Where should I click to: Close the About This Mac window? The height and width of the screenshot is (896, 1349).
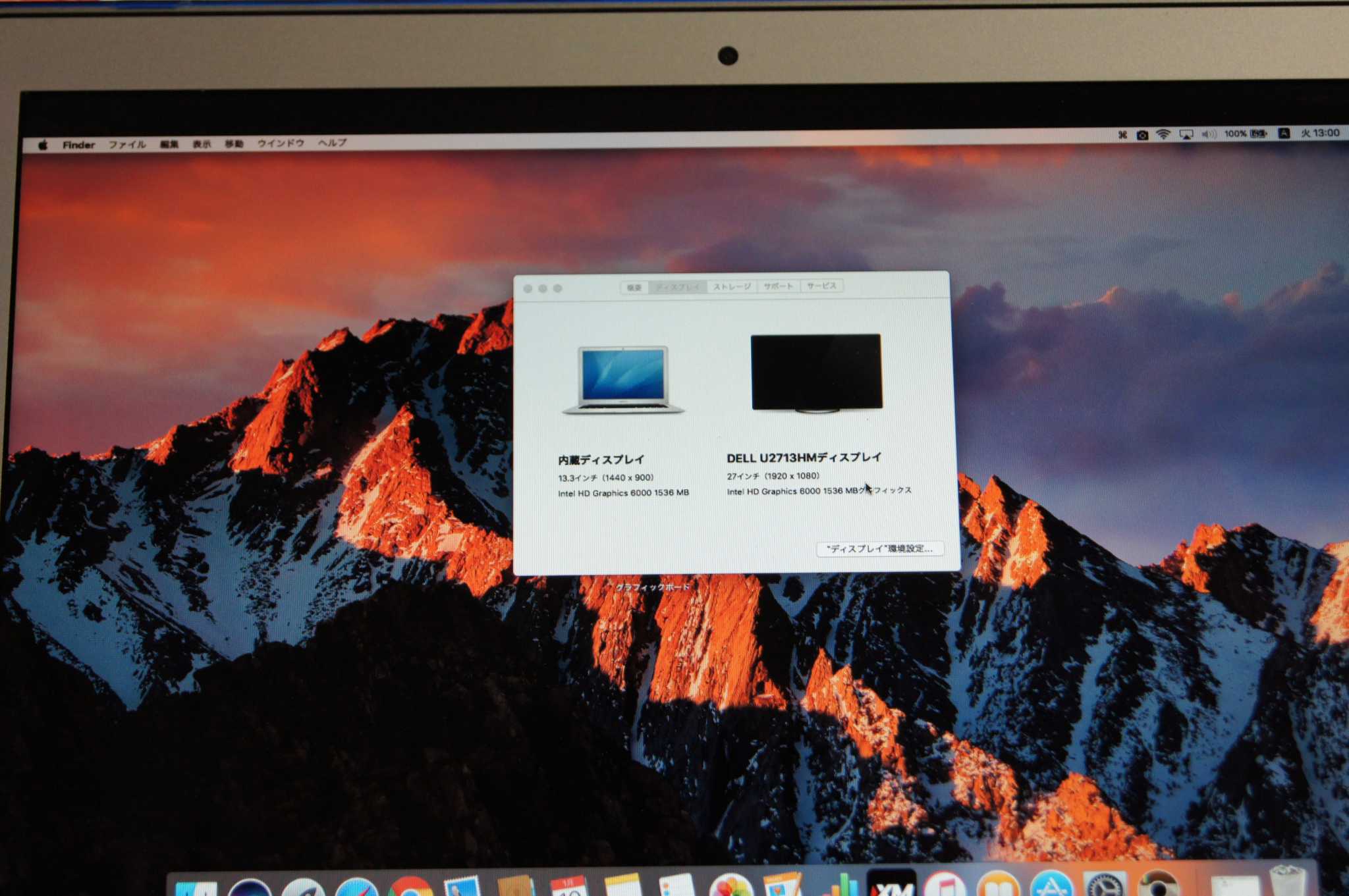528,288
